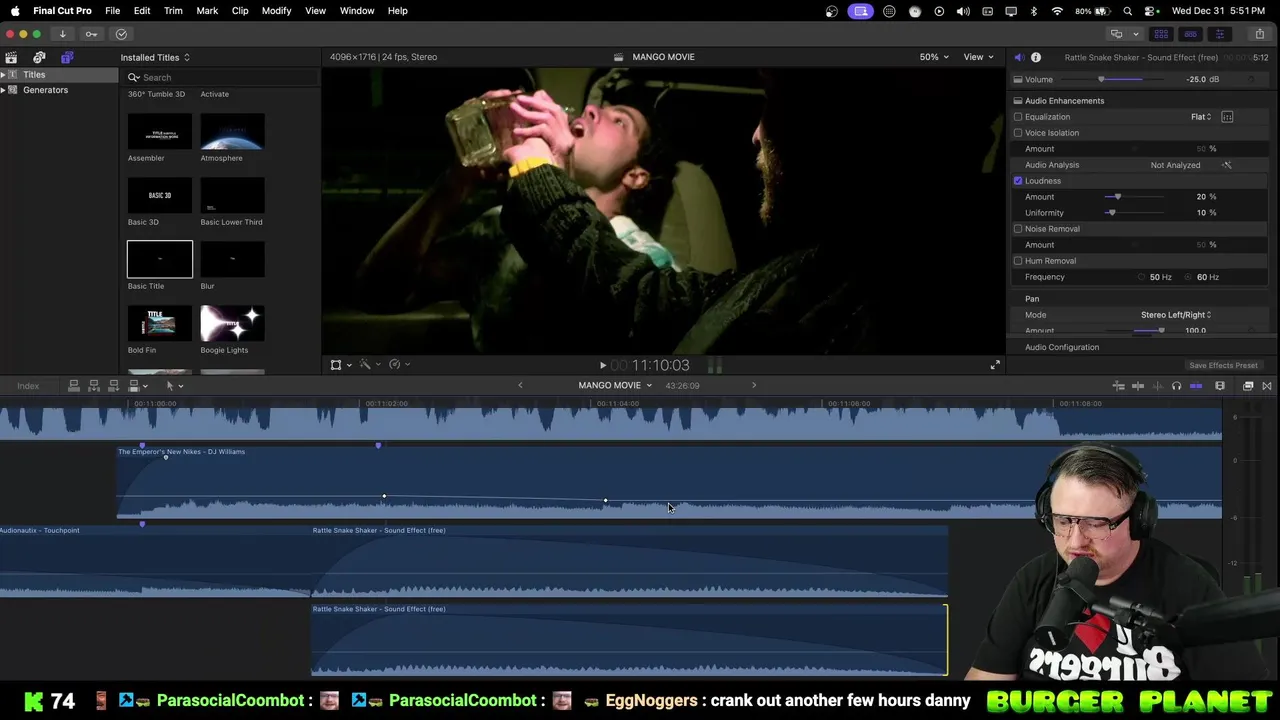Go back in timeline history arrow
The height and width of the screenshot is (720, 1280).
[x=520, y=385]
